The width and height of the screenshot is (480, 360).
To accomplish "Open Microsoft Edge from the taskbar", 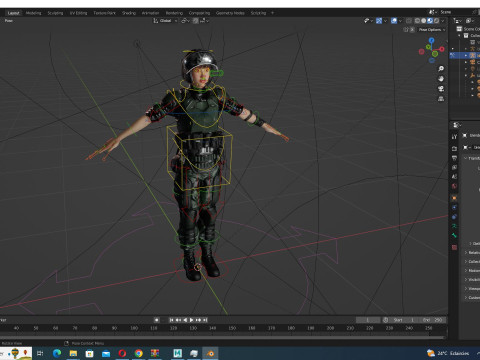I will click(57, 353).
